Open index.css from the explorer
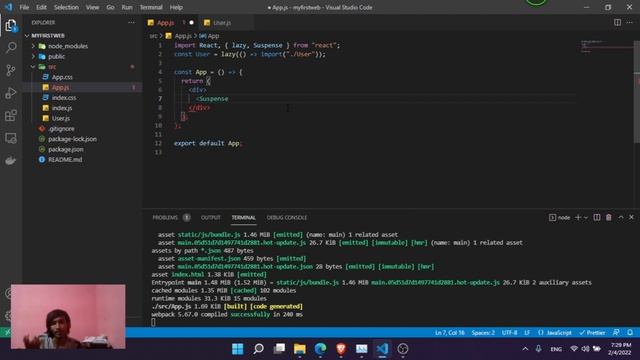This screenshot has height=360, width=640. [64, 98]
